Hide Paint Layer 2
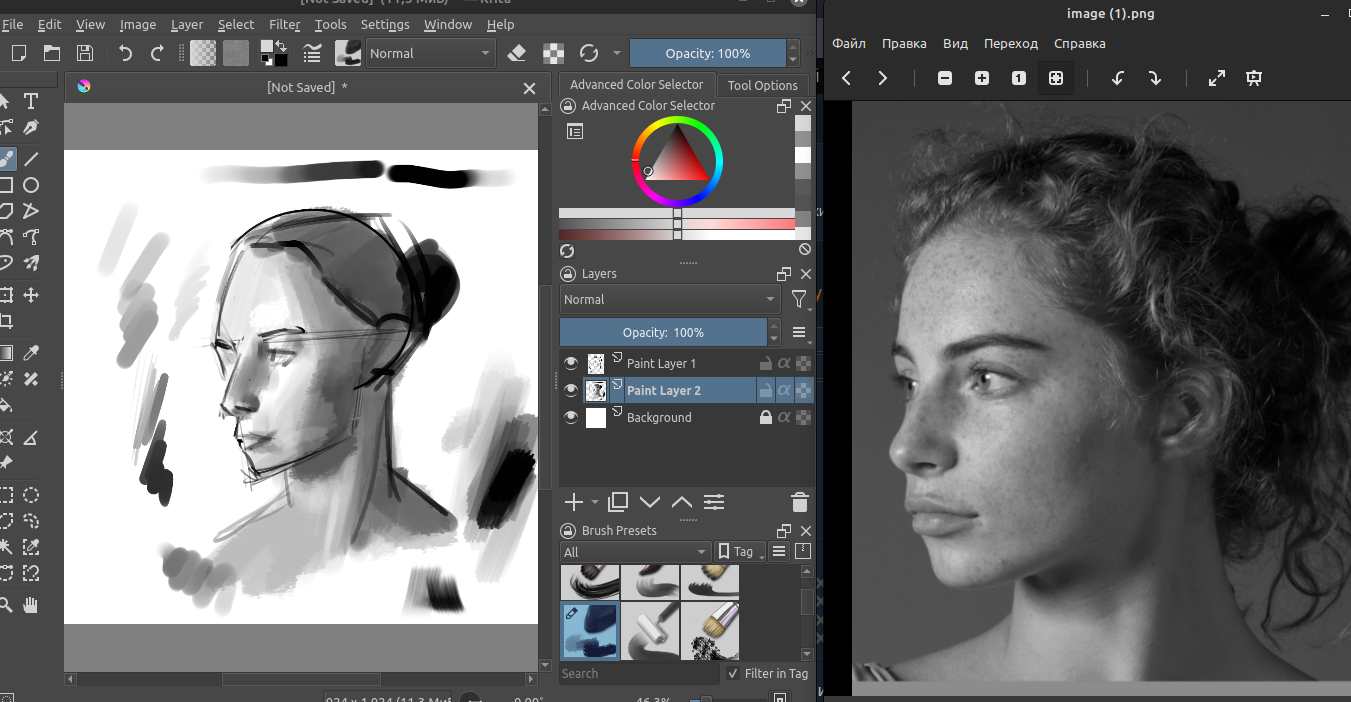This screenshot has width=1351, height=702. pos(571,390)
